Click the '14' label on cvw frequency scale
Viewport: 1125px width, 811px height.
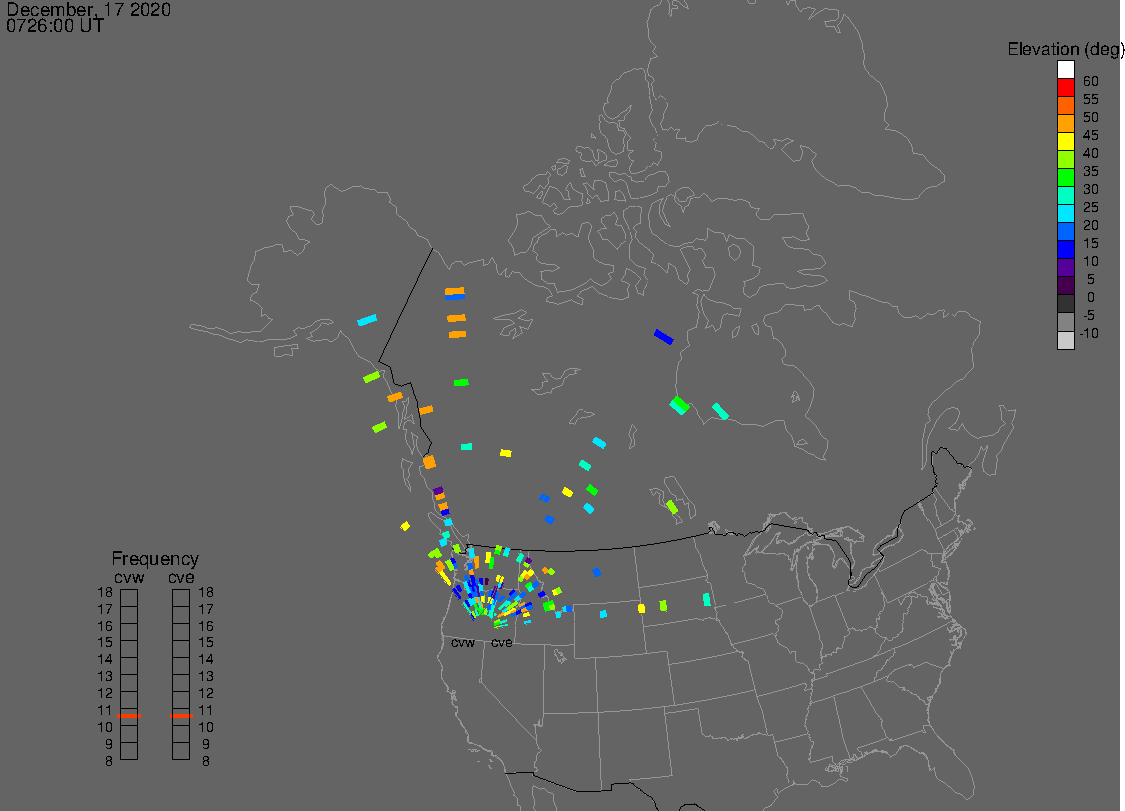click(105, 659)
